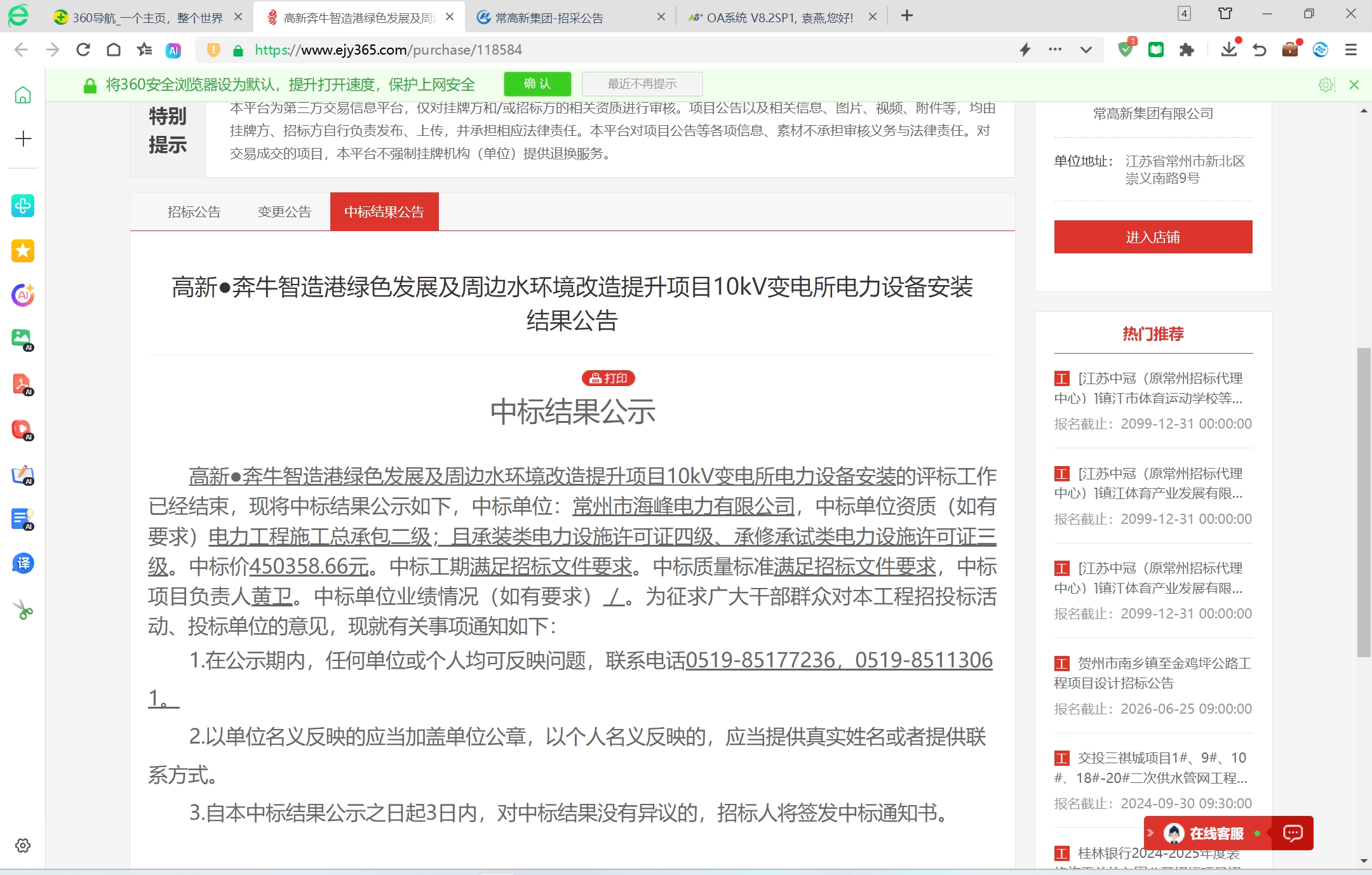Open the briefcase toolbox icon
The height and width of the screenshot is (875, 1372).
1290,49
